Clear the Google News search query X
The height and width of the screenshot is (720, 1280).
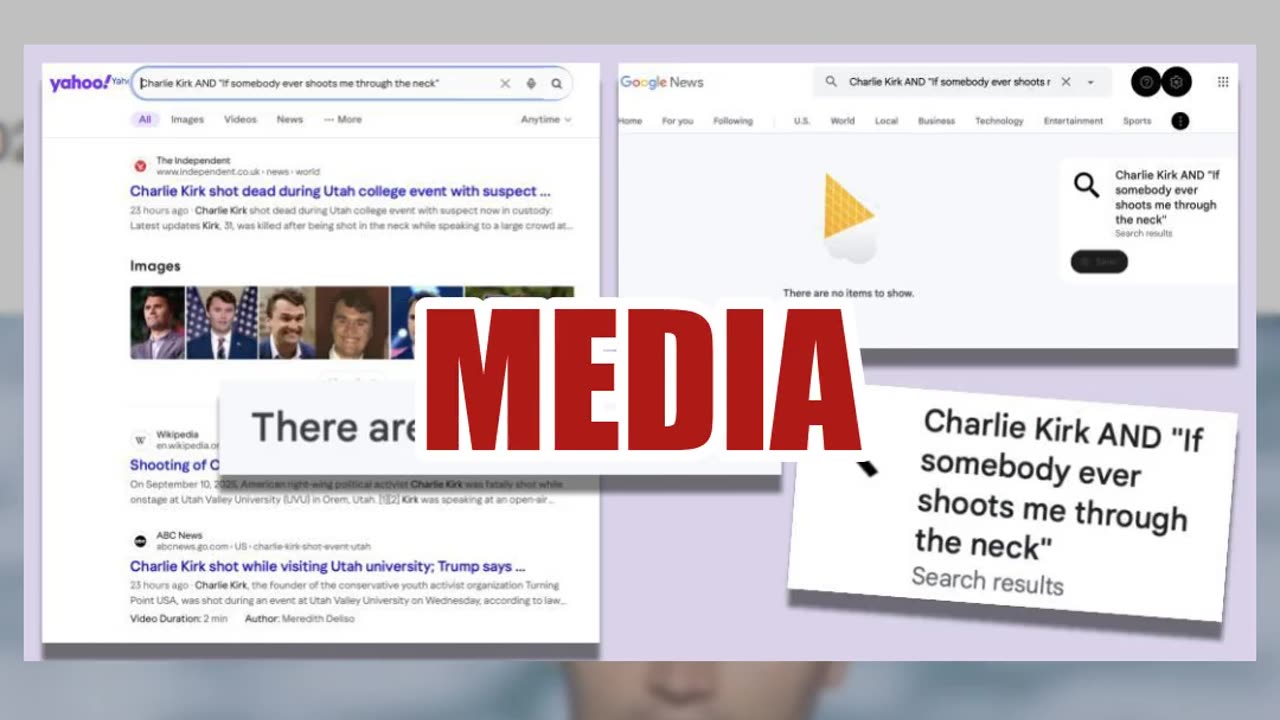click(x=1066, y=82)
